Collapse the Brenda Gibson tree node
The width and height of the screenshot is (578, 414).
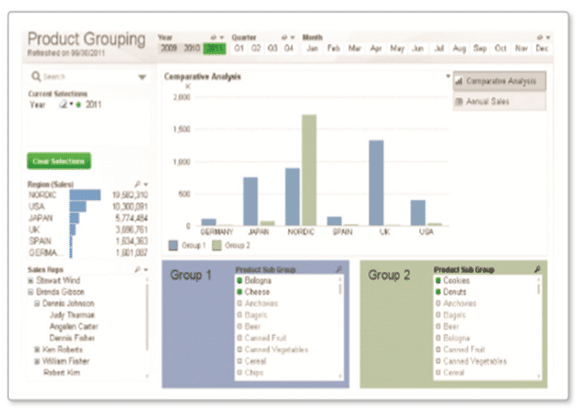tap(31, 292)
